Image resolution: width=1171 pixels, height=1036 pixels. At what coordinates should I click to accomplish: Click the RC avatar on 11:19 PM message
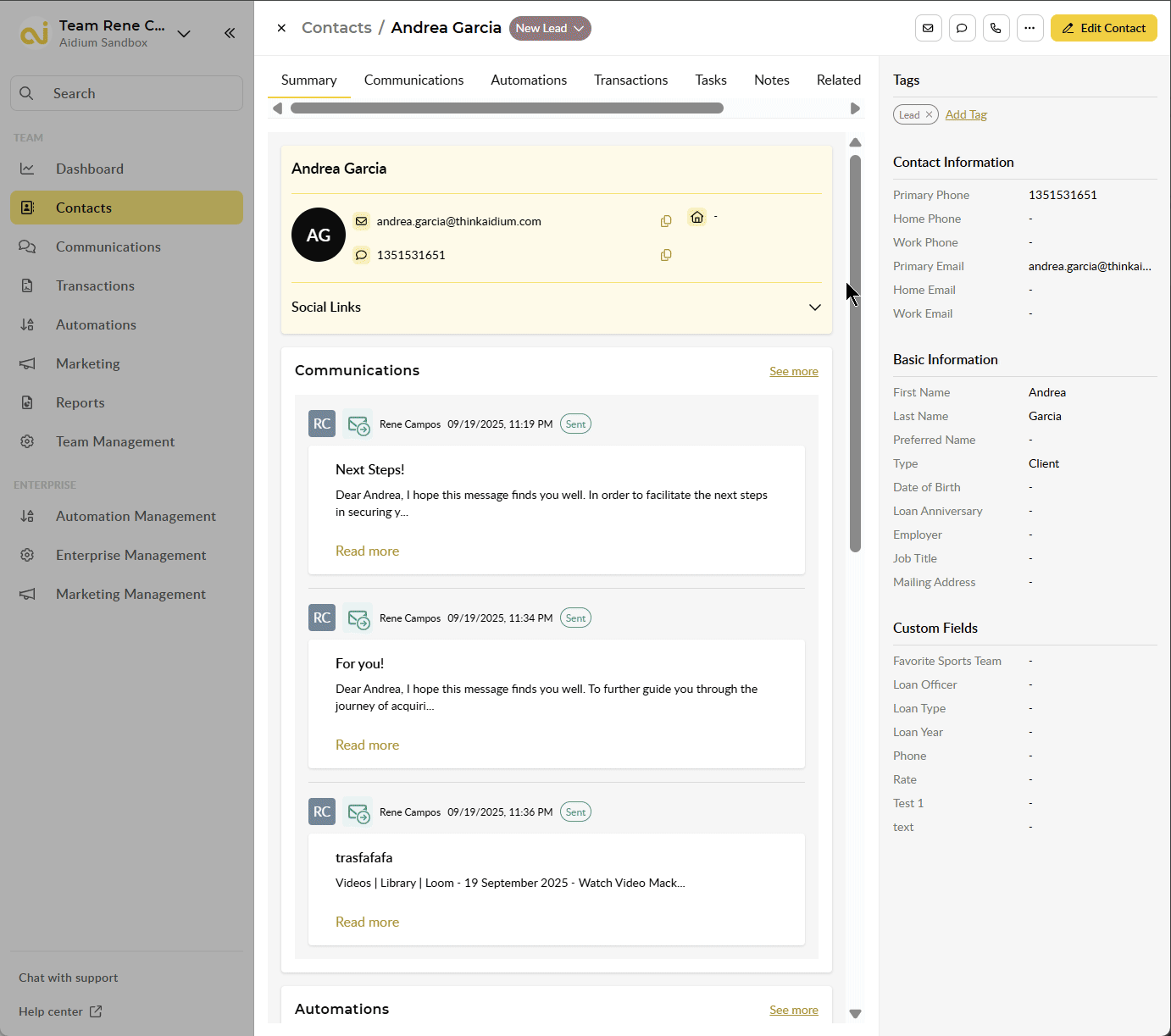click(322, 424)
